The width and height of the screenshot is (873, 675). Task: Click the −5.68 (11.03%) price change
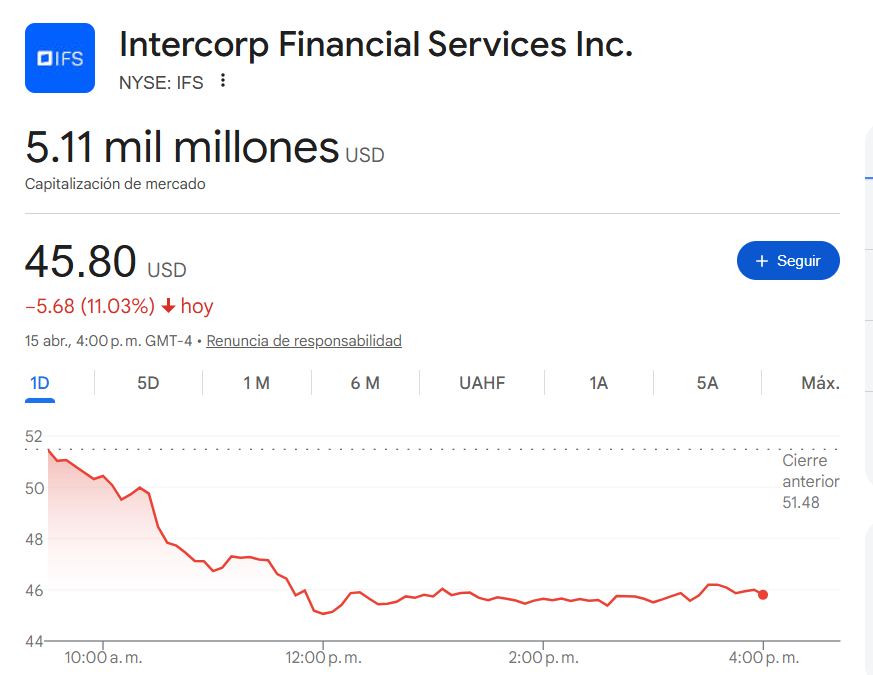click(x=90, y=306)
